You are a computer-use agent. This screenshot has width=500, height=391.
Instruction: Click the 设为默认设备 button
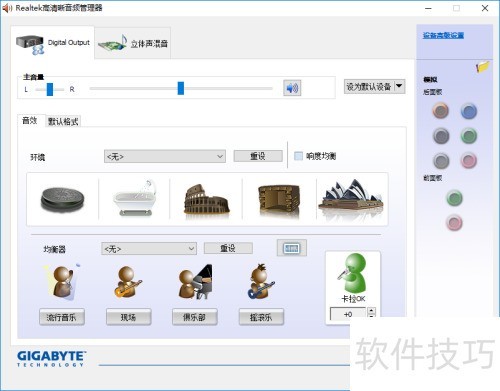(369, 87)
